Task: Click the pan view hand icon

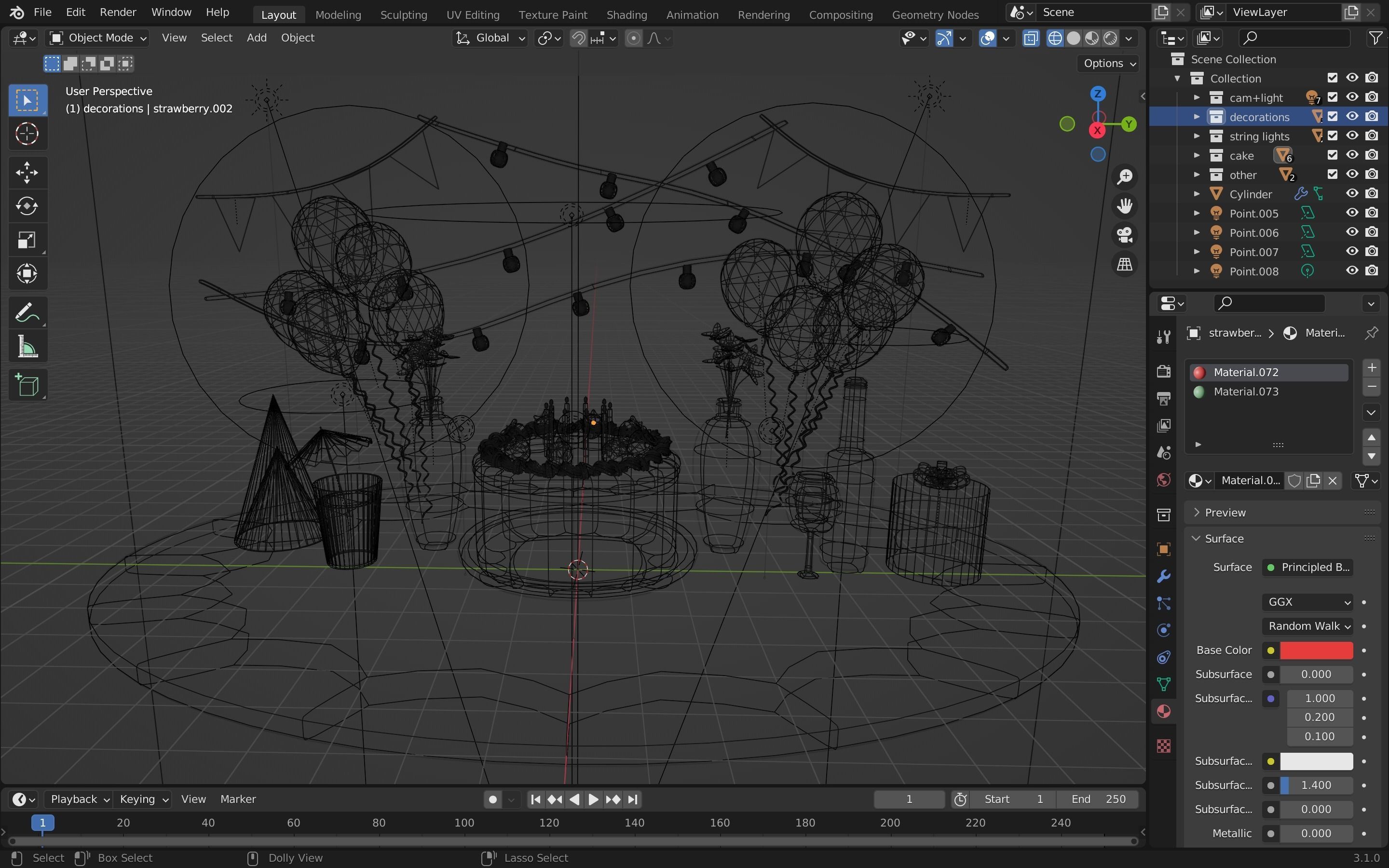Action: (1124, 205)
